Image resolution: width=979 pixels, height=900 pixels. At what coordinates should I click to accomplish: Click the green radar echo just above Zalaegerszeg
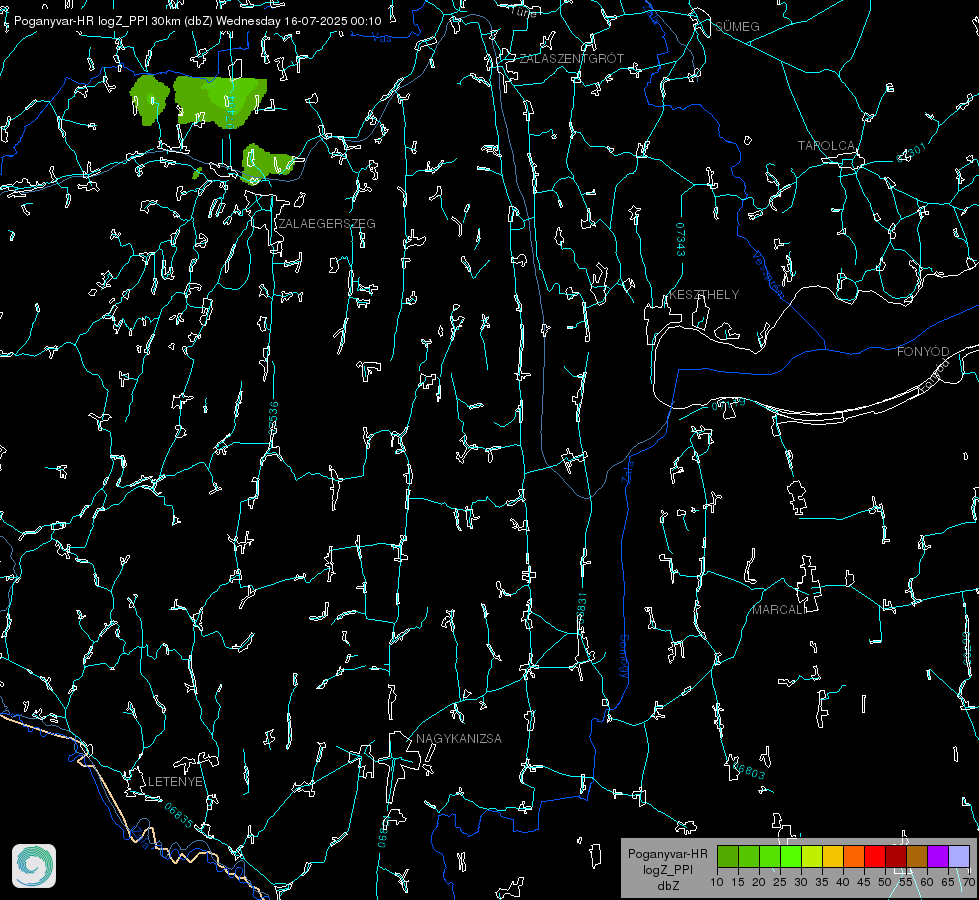click(265, 164)
